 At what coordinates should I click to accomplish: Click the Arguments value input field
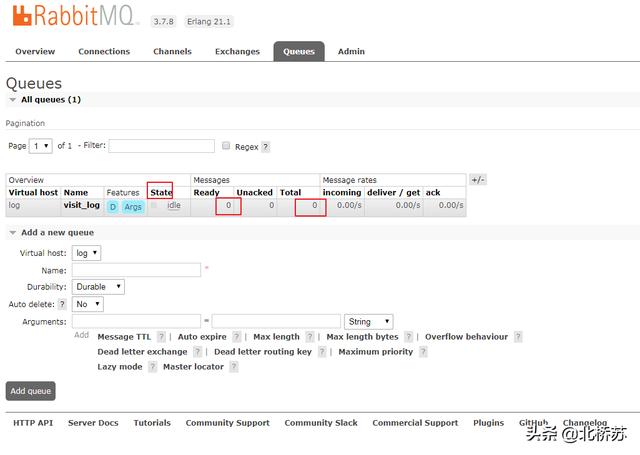pyautogui.click(x=276, y=321)
